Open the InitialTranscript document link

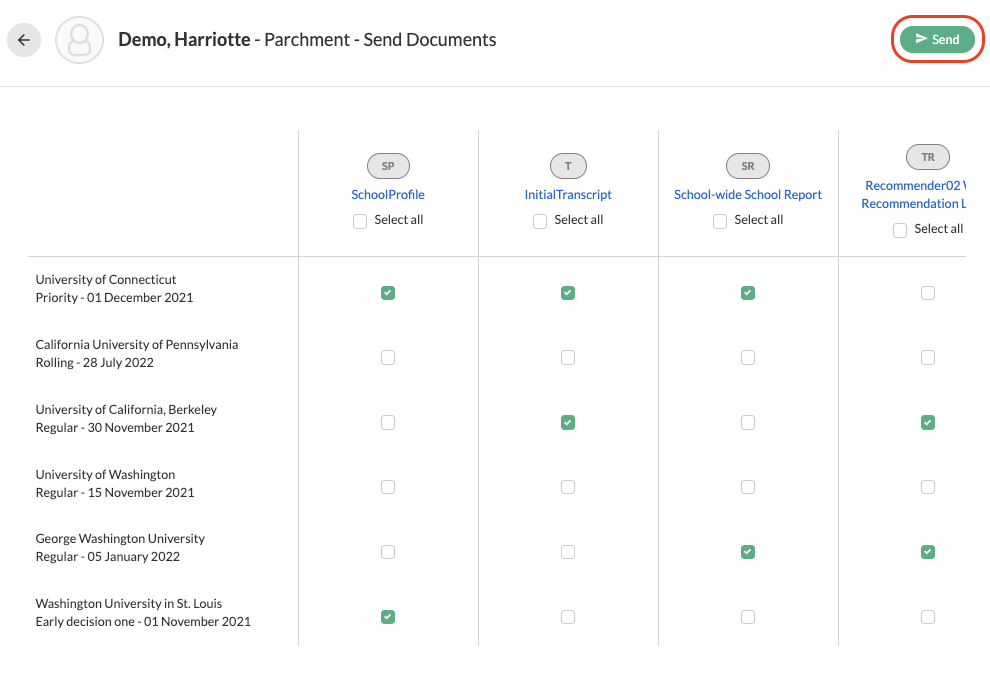pyautogui.click(x=568, y=195)
